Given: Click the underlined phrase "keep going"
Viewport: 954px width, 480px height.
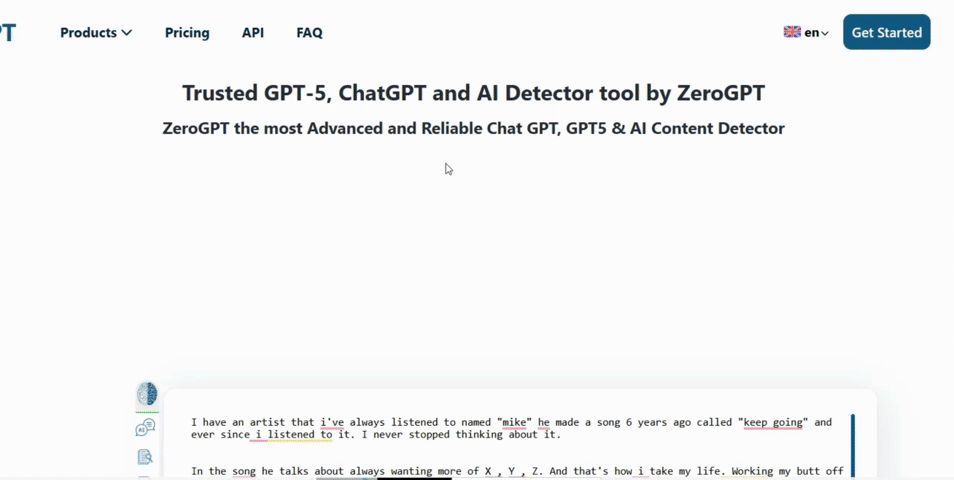Looking at the screenshot, I should [773, 422].
